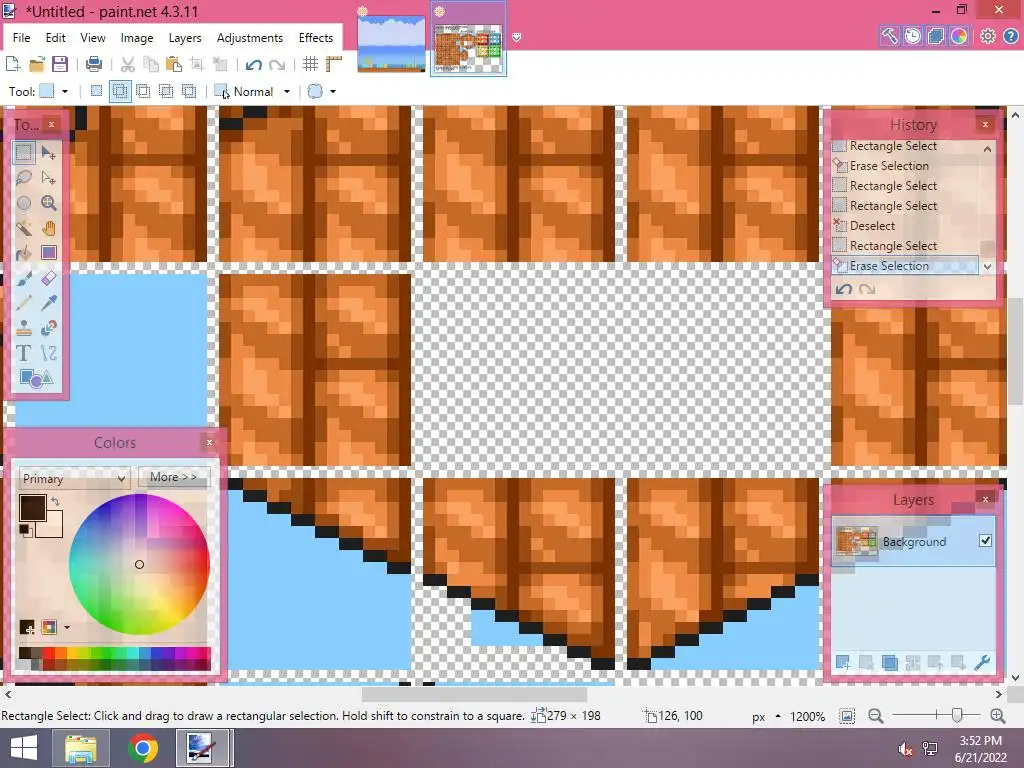Select the Pan hand tool
1024x768 pixels.
pos(49,228)
